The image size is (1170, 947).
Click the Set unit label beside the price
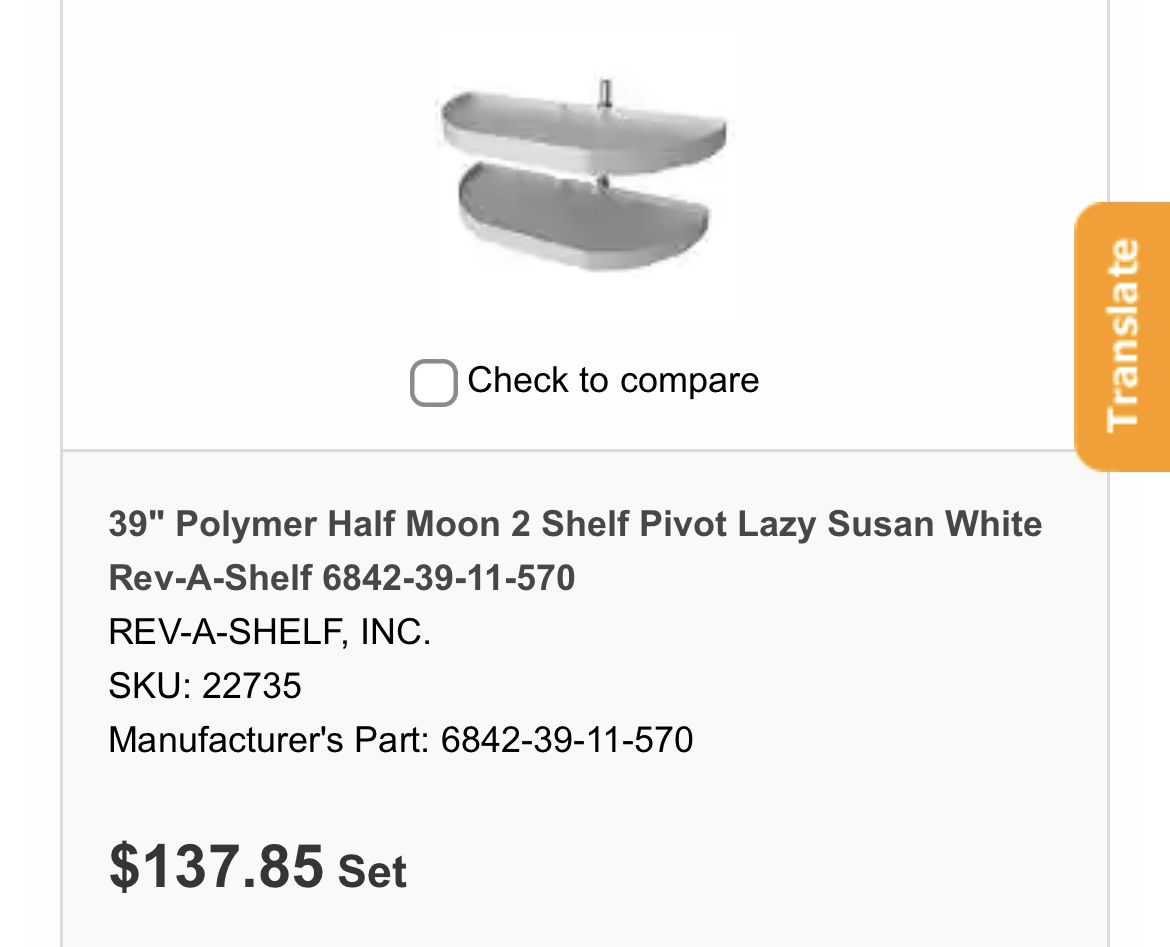click(372, 870)
